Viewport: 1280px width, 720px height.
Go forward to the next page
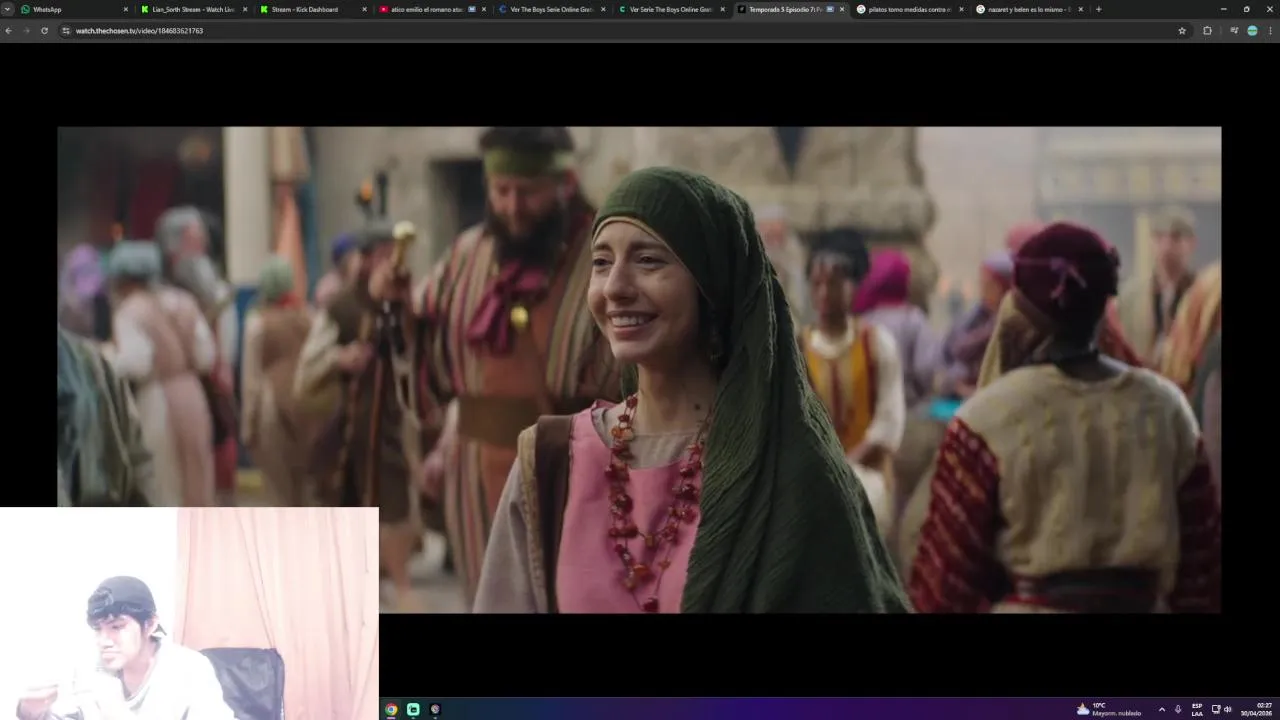(x=26, y=31)
